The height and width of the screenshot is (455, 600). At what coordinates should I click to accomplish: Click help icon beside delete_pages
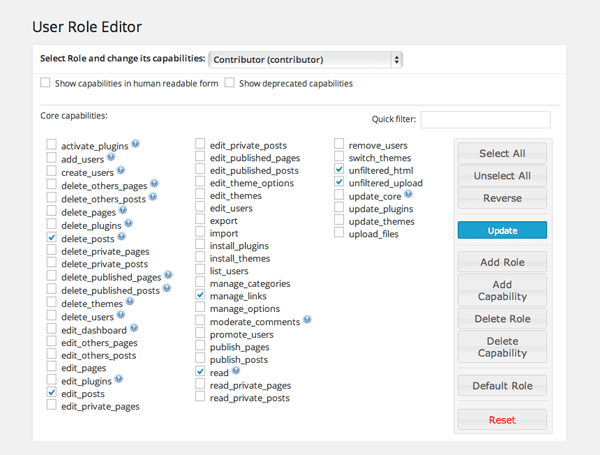[x=123, y=210]
